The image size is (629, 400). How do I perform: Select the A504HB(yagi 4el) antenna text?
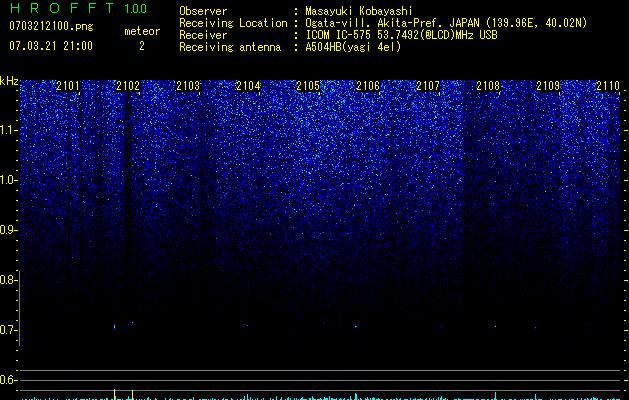pyautogui.click(x=353, y=47)
